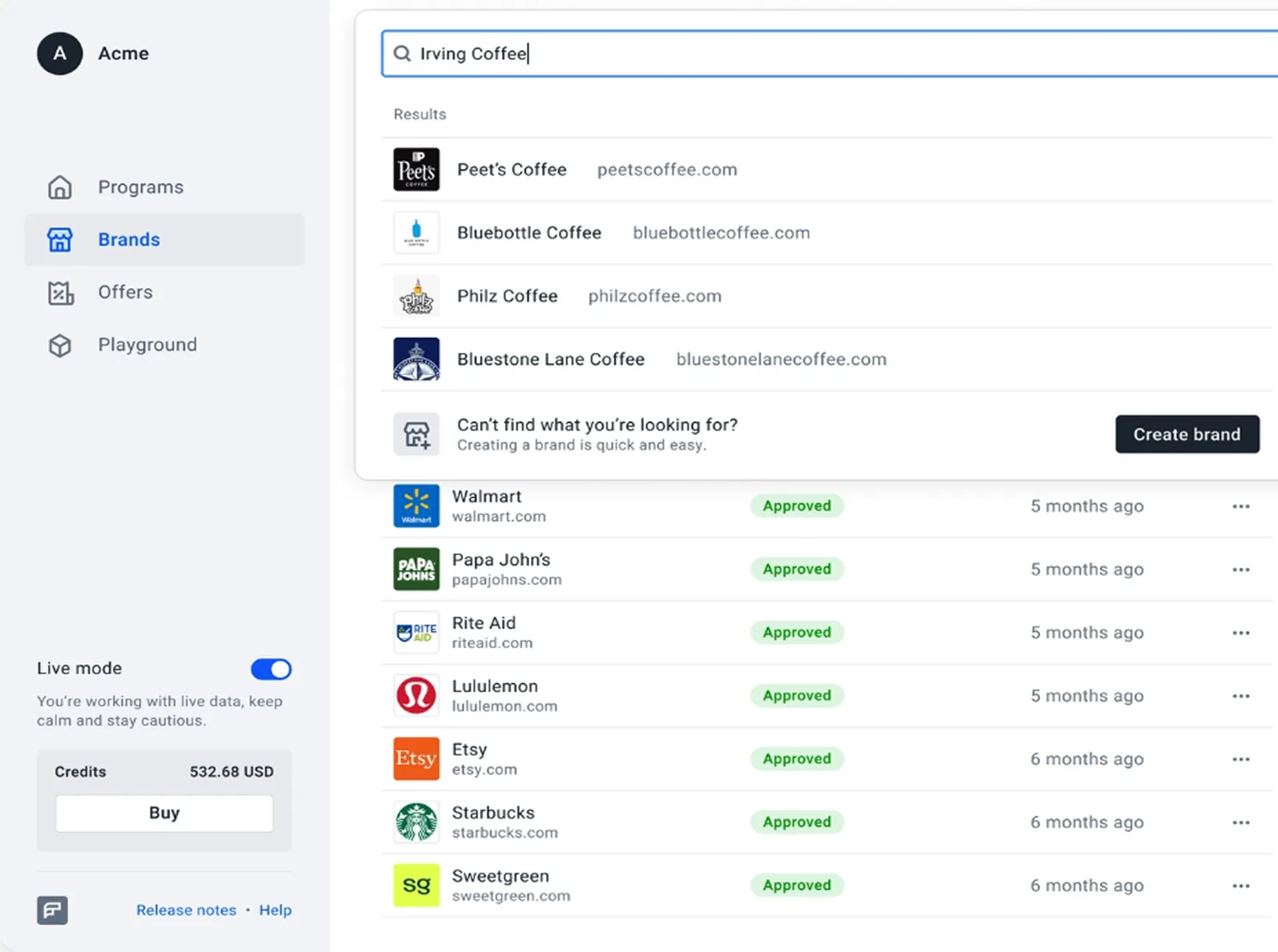
Task: Open Lululemon row more options
Action: (x=1240, y=696)
